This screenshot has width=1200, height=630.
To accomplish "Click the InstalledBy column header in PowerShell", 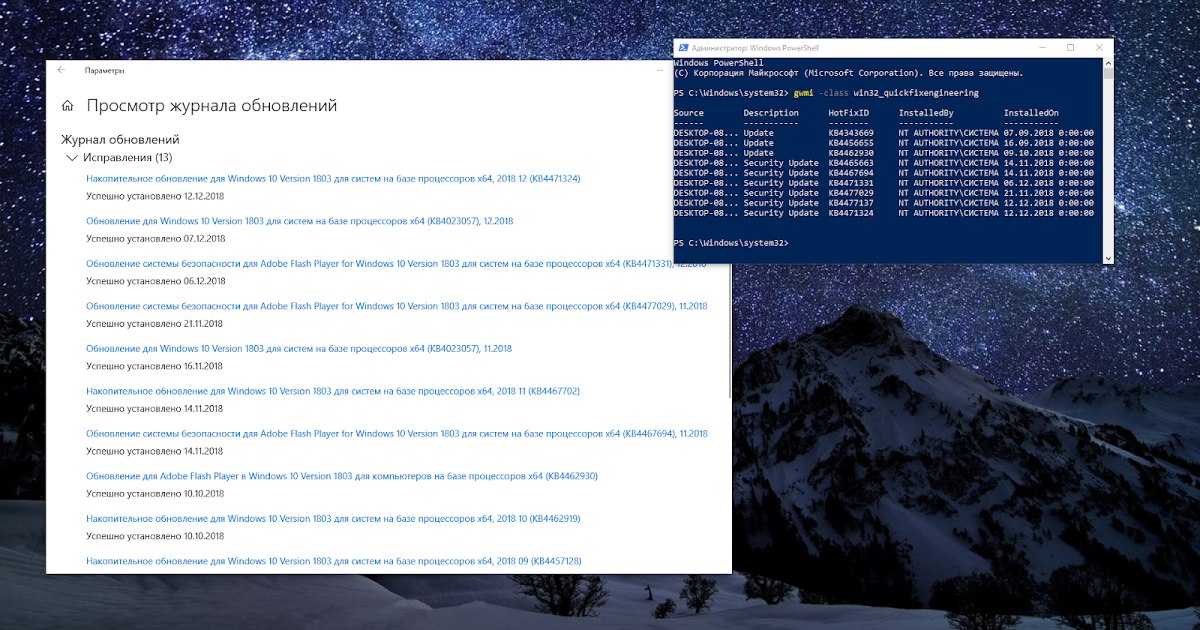I will 926,113.
